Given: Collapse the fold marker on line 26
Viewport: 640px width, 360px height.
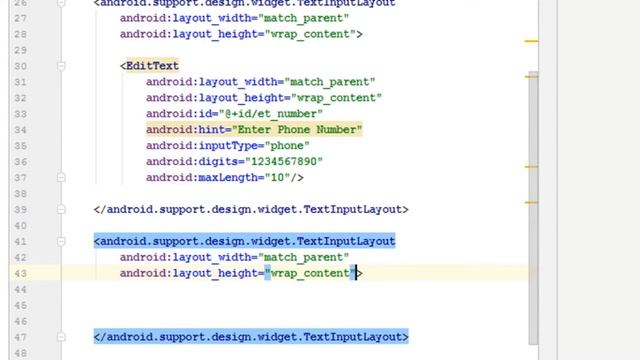Looking at the screenshot, I should pyautogui.click(x=61, y=3).
